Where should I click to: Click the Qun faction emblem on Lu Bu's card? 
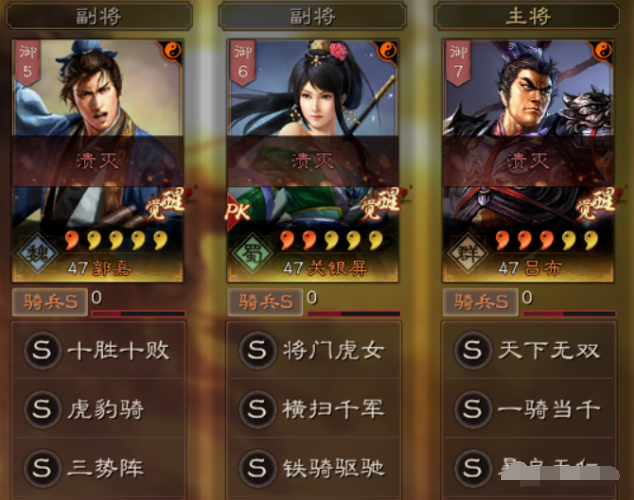(x=468, y=253)
